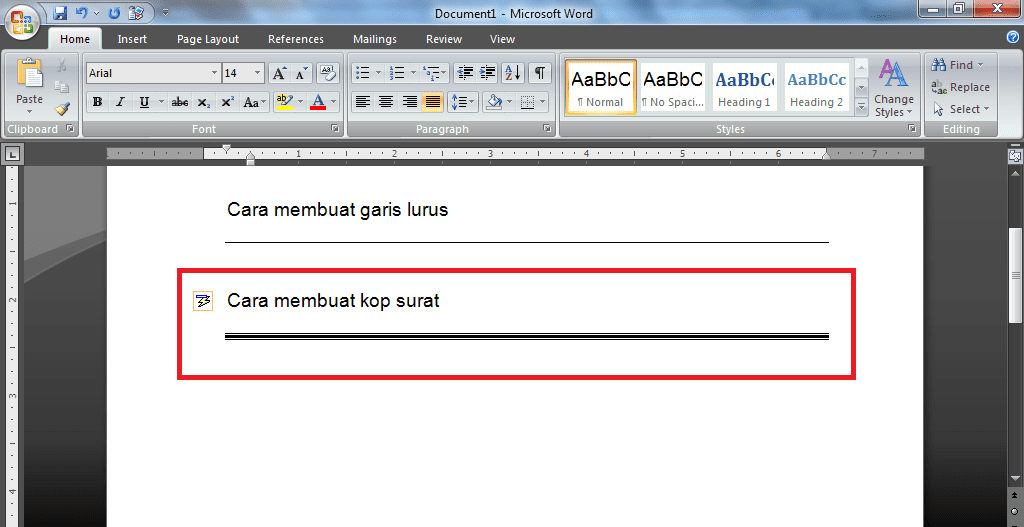Switch to the Insert tab

pos(132,39)
